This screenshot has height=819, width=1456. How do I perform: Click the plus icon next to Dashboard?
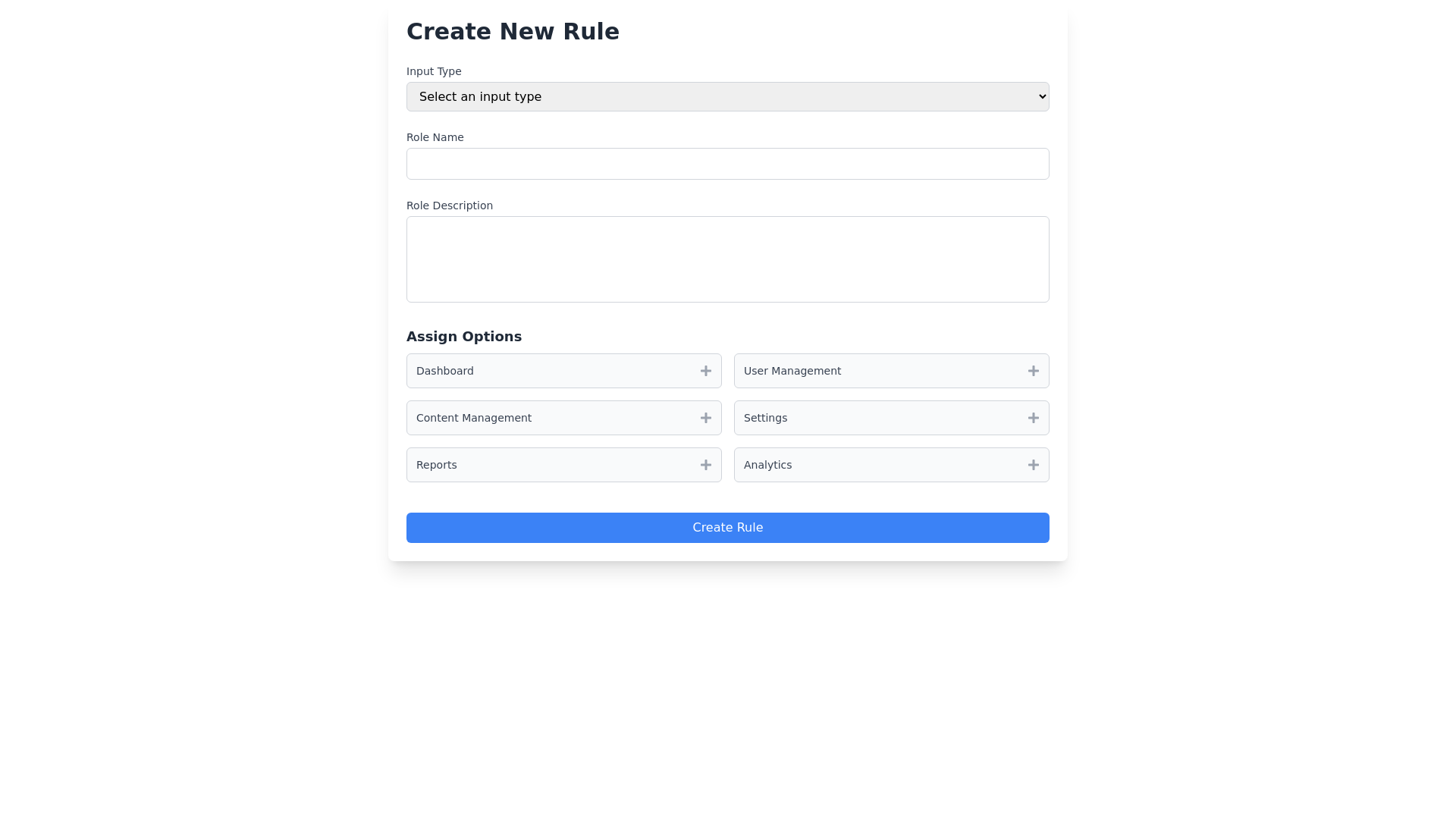(705, 371)
